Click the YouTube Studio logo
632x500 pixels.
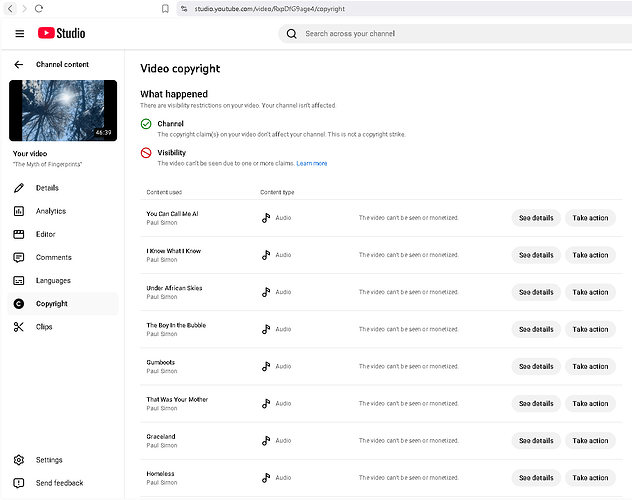click(x=62, y=33)
